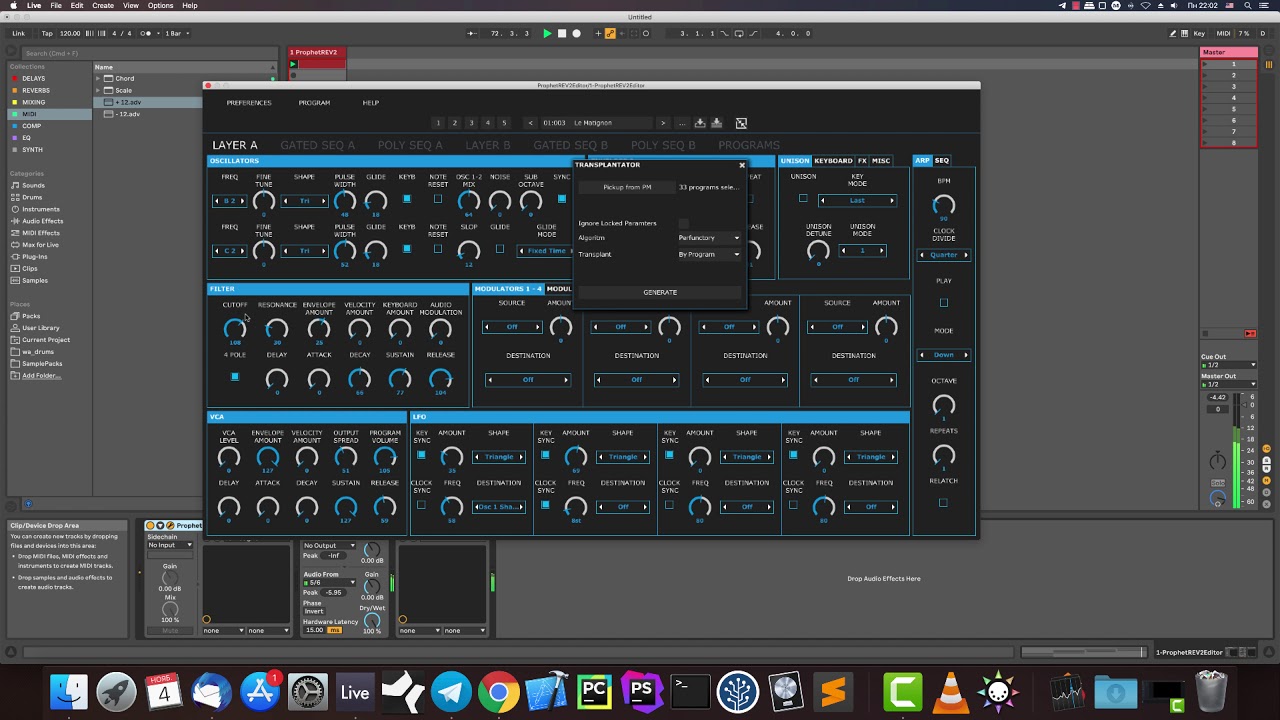This screenshot has height=720, width=1280.
Task: Open the Glide Mode selector showing Fixed Time
Action: 546,251
